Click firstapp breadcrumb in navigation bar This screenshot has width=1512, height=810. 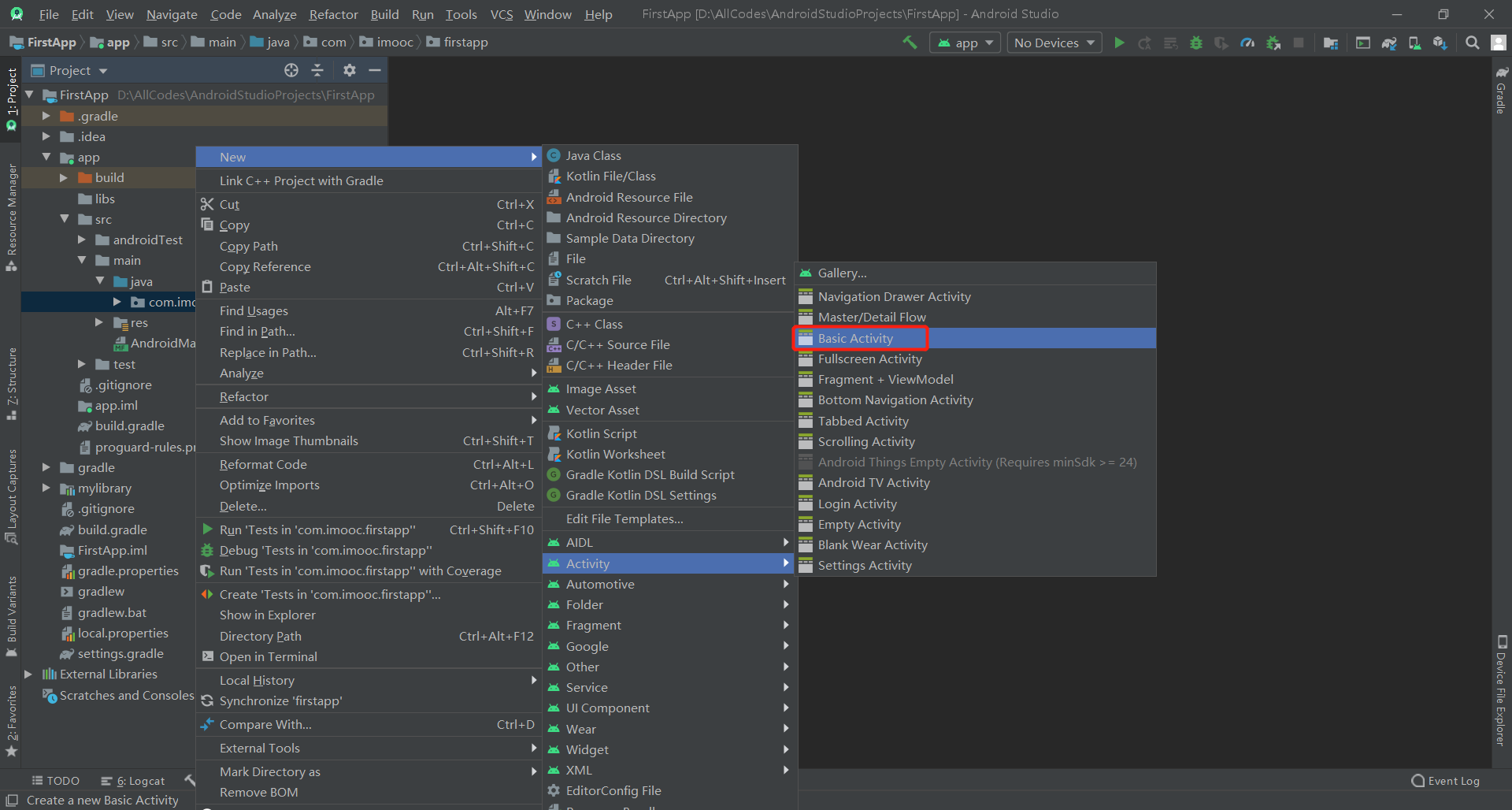(x=458, y=42)
